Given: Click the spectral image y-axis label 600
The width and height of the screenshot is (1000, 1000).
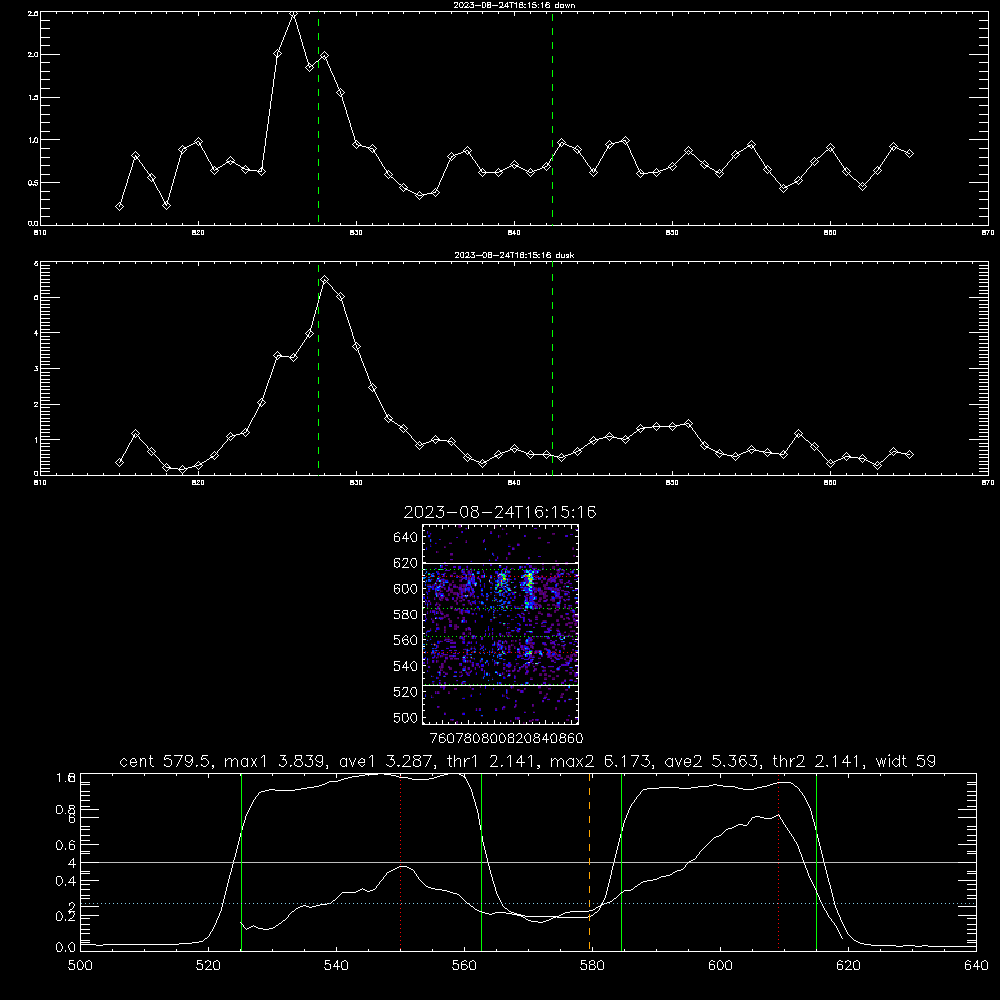Looking at the screenshot, I should tap(406, 589).
